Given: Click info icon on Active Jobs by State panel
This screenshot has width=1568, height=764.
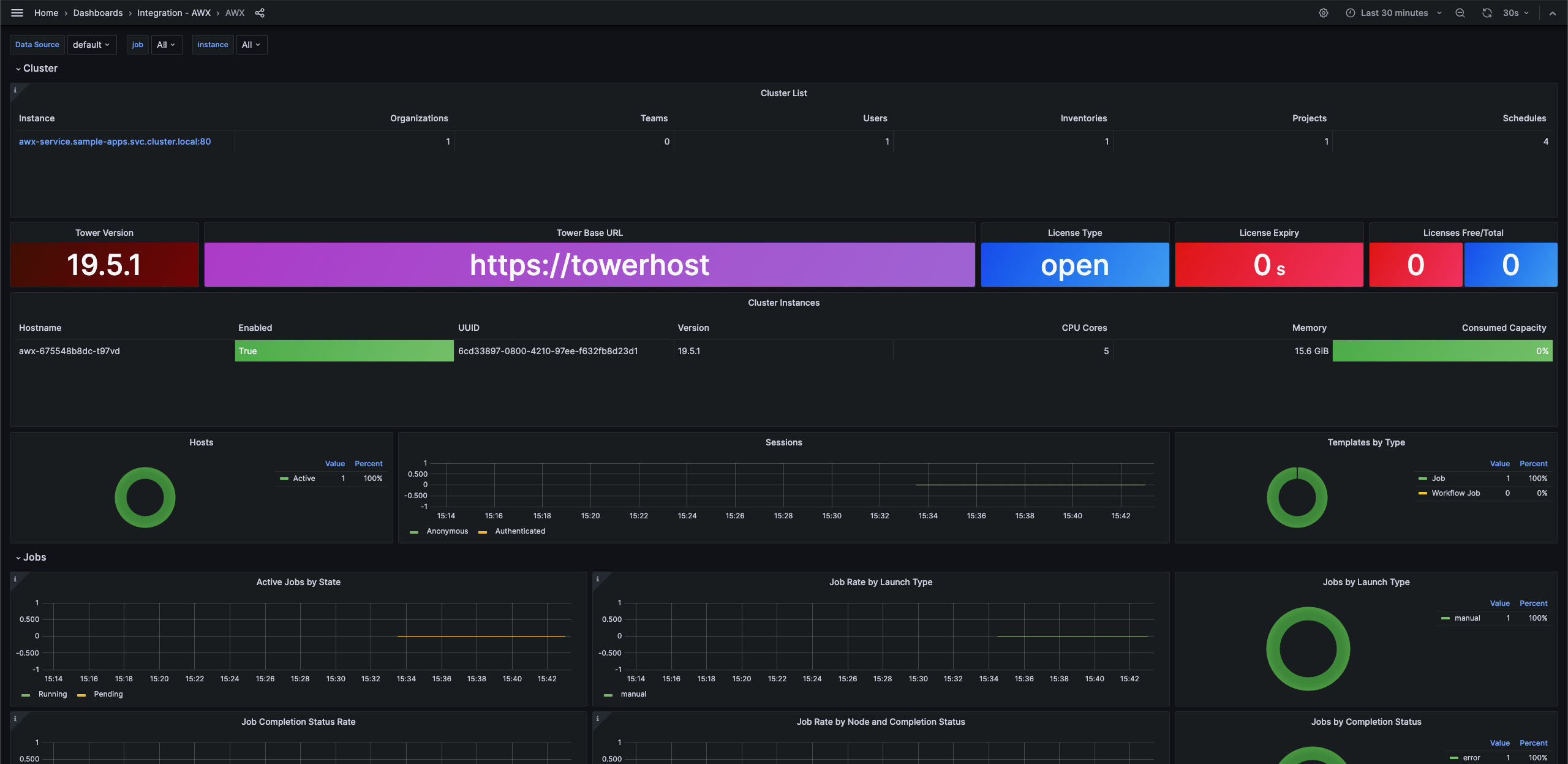Looking at the screenshot, I should (x=15, y=579).
